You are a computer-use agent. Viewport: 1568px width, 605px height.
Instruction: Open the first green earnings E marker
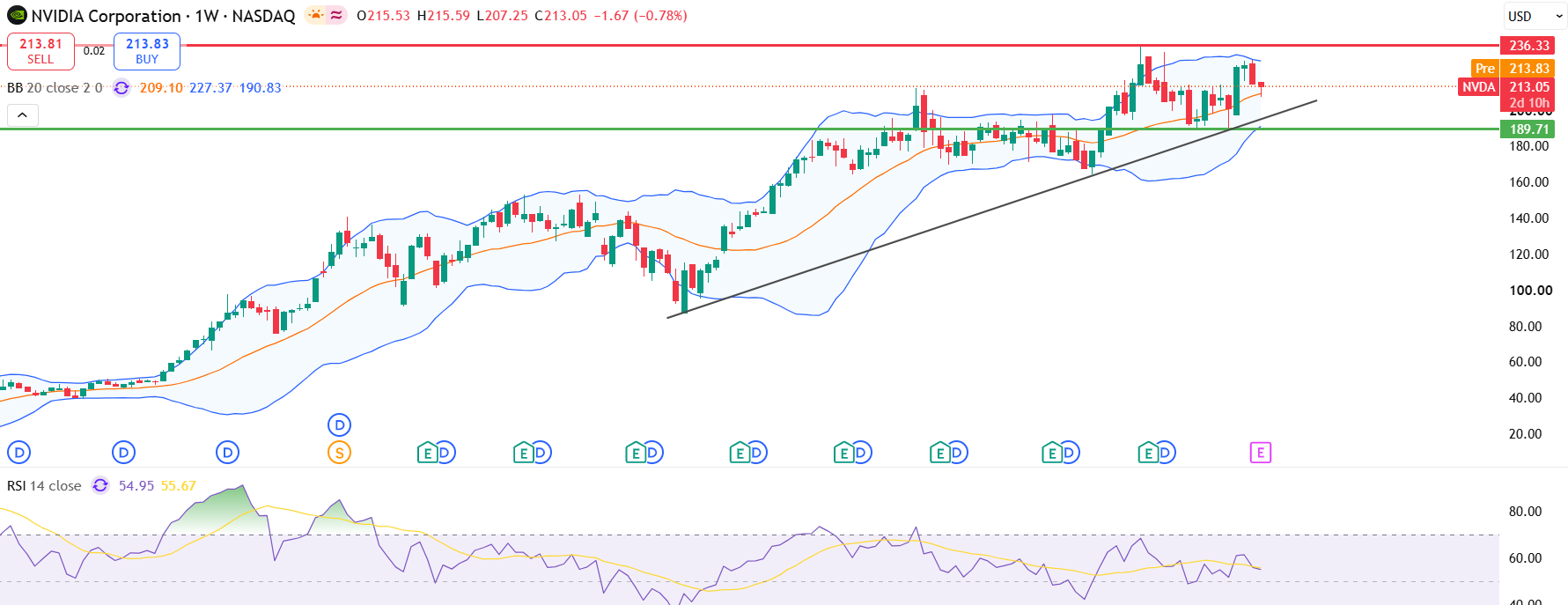point(427,453)
